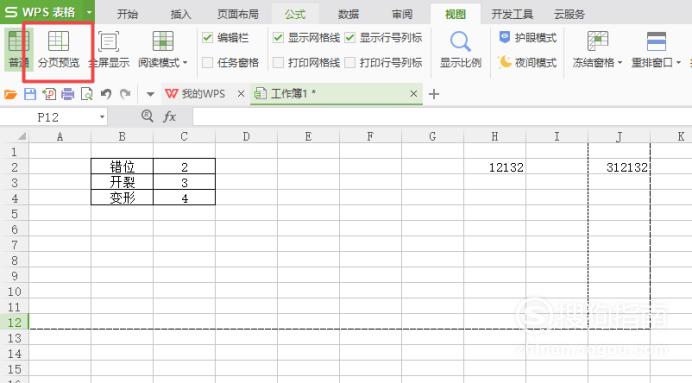
Task: Add a new document tab with plus
Action: pos(434,94)
